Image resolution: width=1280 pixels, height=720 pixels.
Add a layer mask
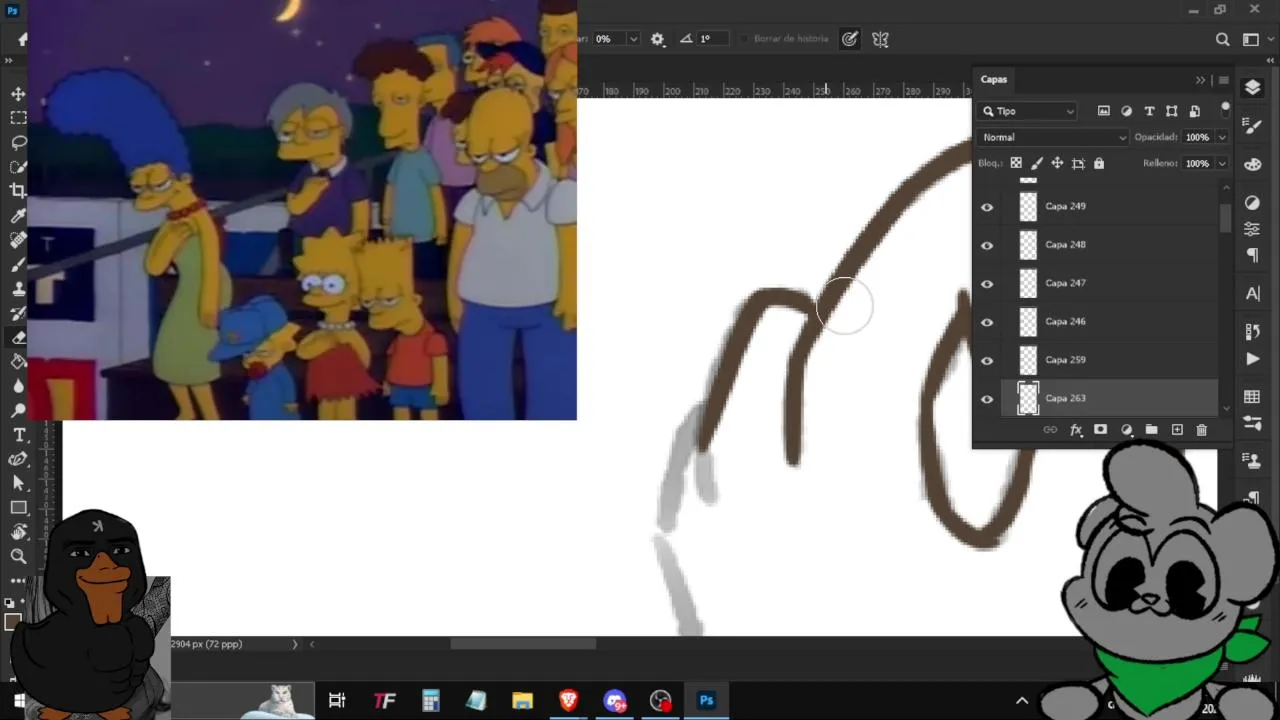coord(1100,430)
